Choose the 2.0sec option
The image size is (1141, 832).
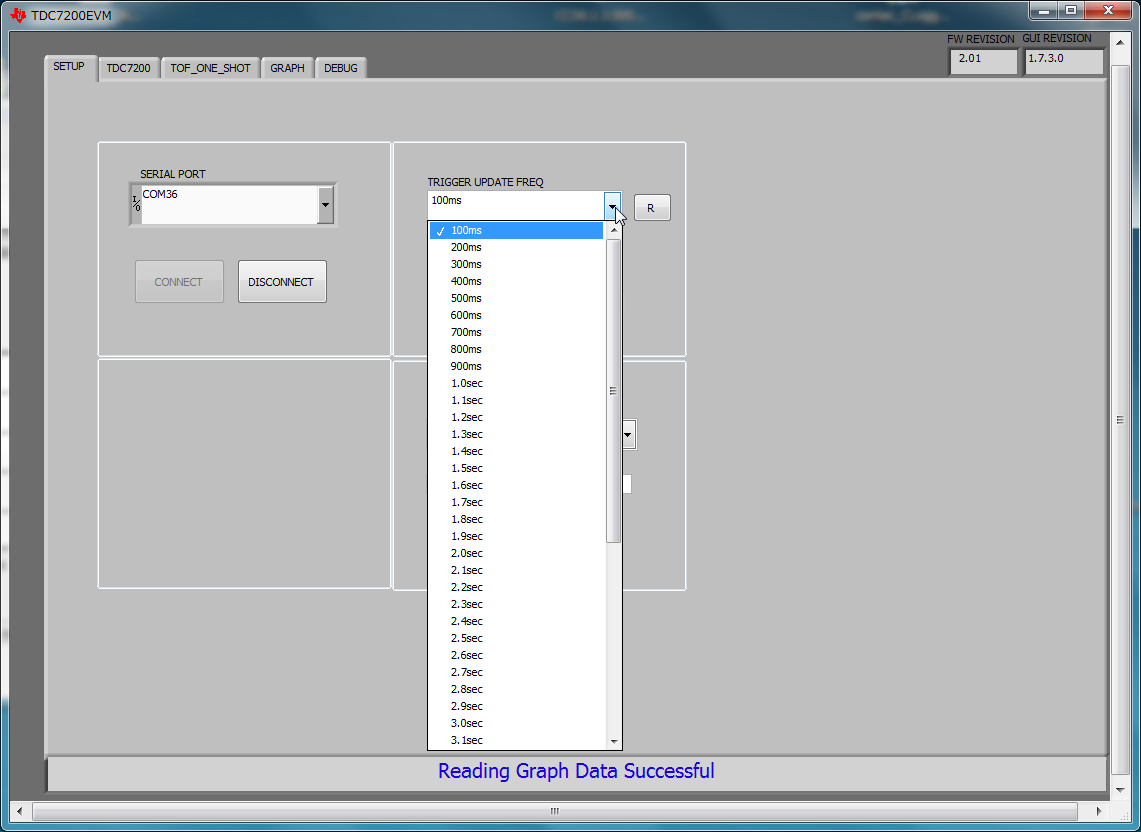tap(517, 553)
